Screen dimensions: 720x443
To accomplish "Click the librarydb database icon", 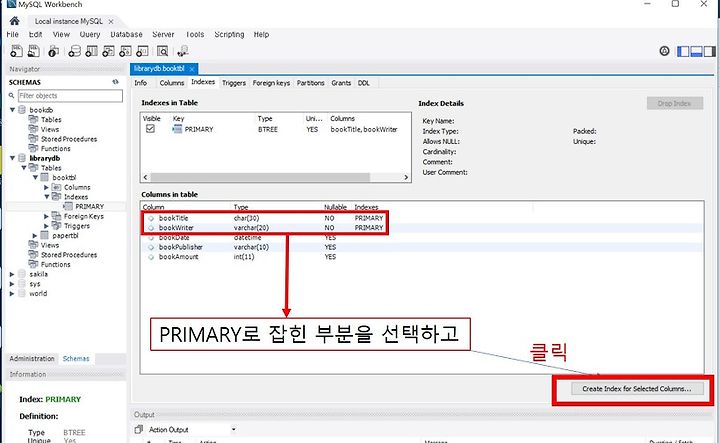I will 22,158.
